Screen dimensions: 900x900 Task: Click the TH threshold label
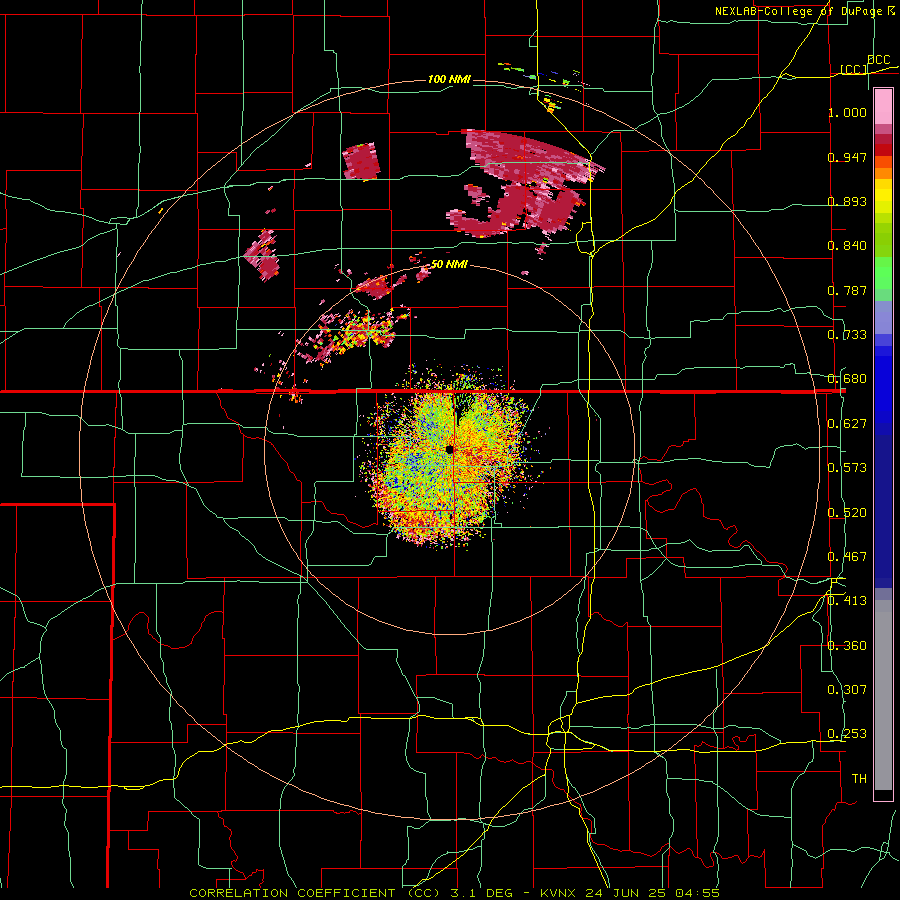[859, 779]
